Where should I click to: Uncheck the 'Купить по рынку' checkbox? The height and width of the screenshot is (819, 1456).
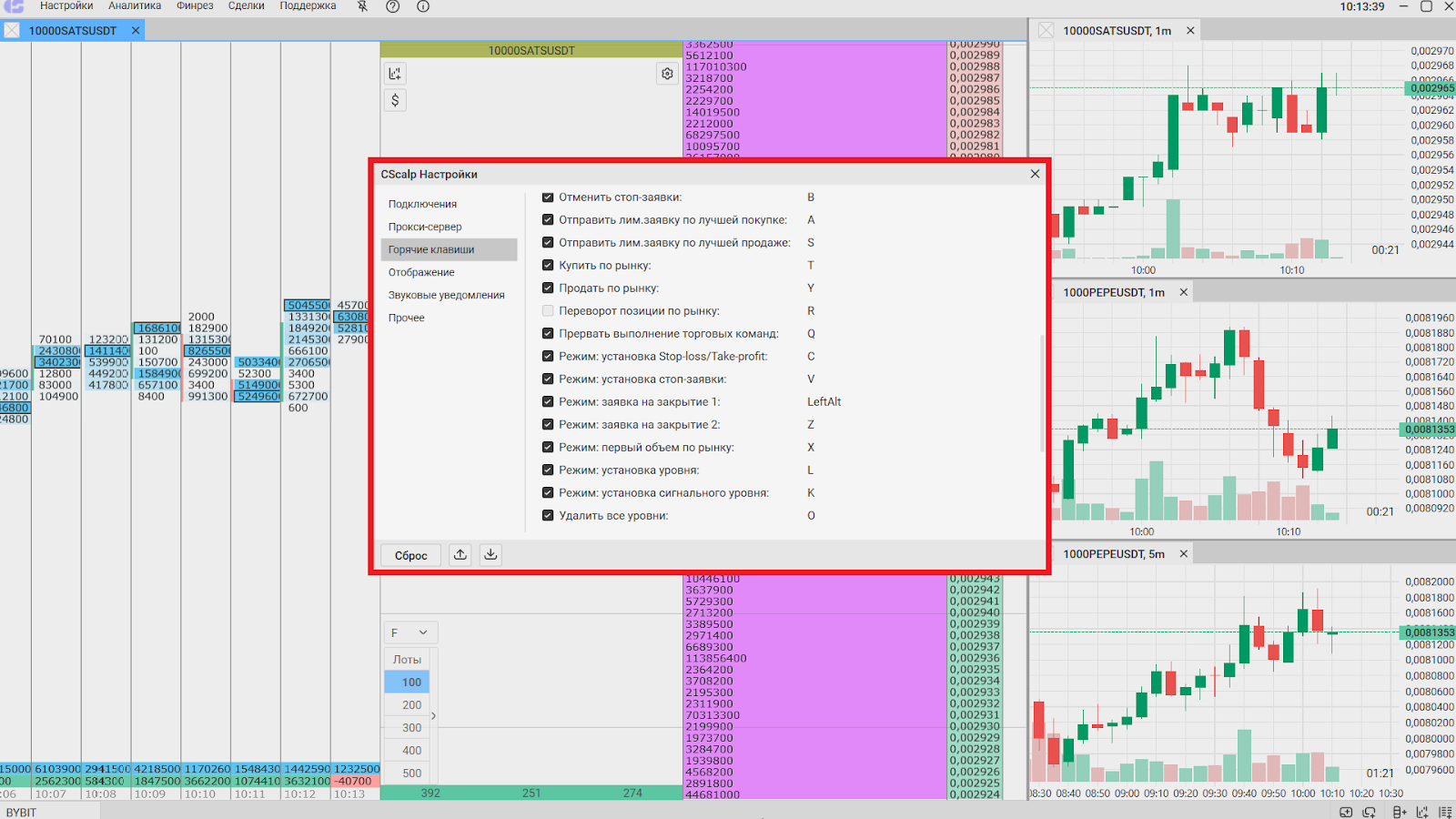[x=548, y=266]
